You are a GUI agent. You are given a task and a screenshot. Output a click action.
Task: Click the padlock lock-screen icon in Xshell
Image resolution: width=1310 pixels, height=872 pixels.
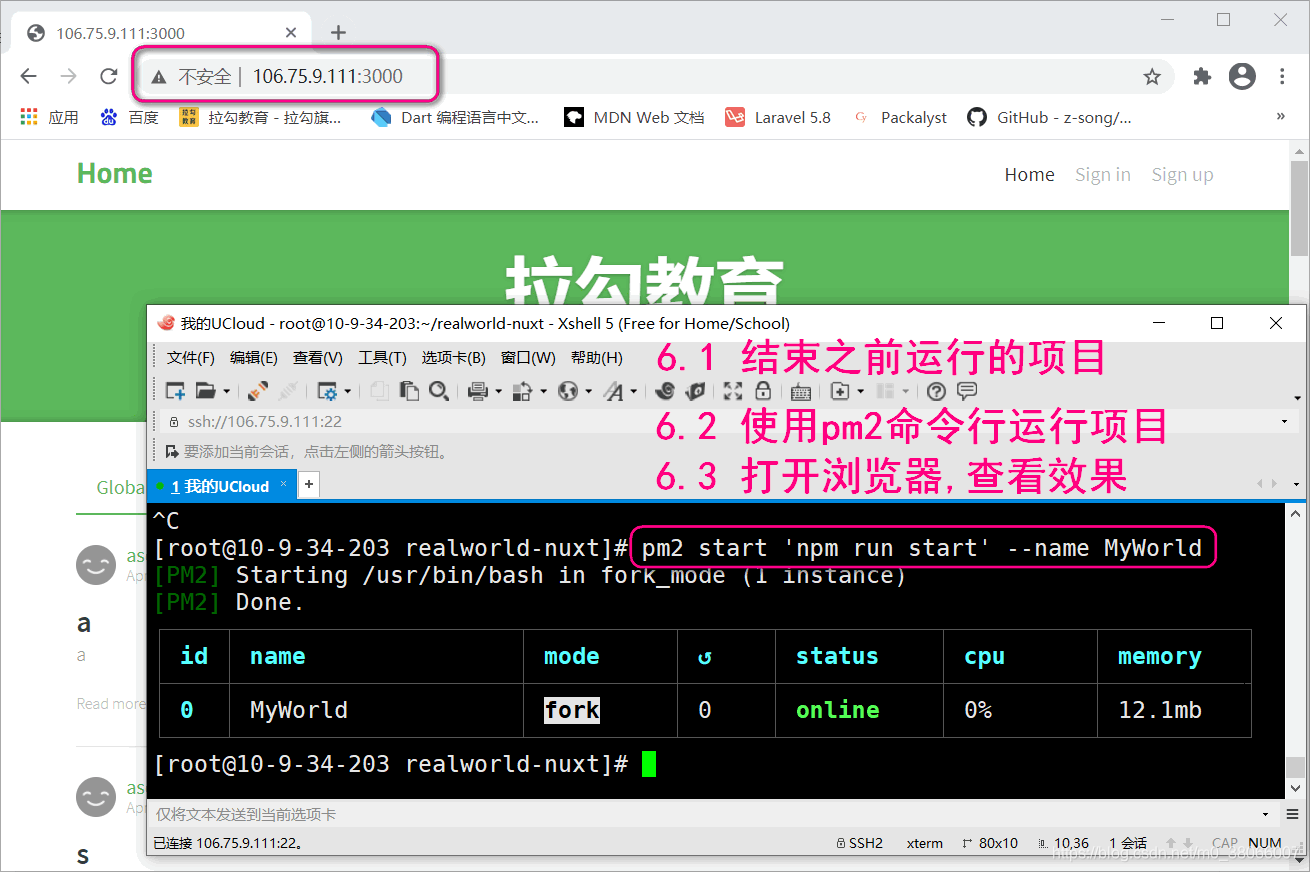[x=763, y=391]
